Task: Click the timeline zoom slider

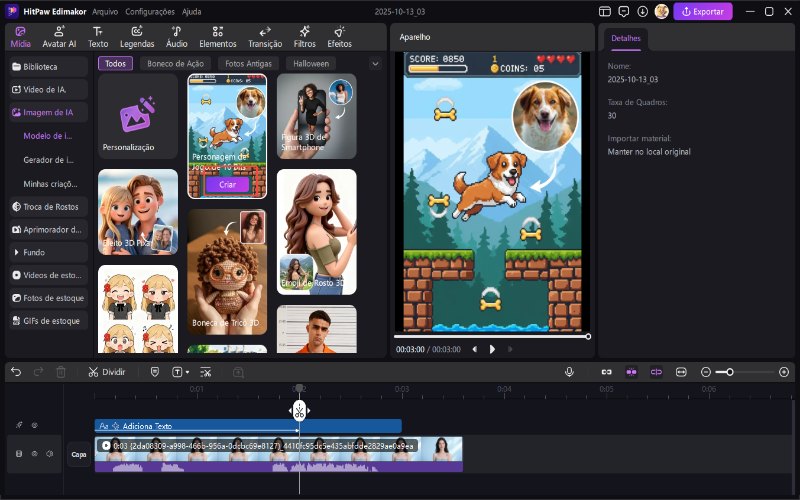Action: tap(731, 372)
